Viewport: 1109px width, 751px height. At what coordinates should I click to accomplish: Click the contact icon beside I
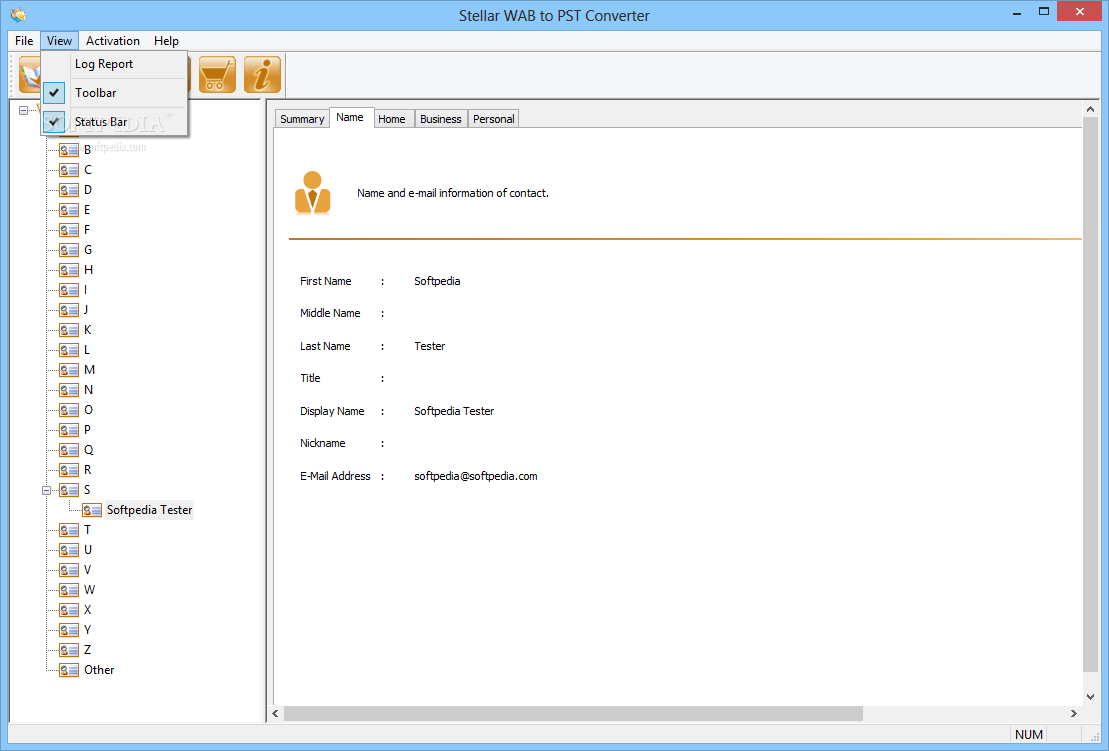click(x=69, y=290)
